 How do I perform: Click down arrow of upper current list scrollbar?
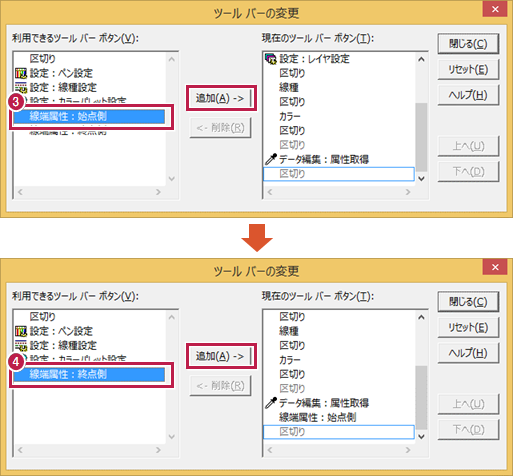[421, 178]
